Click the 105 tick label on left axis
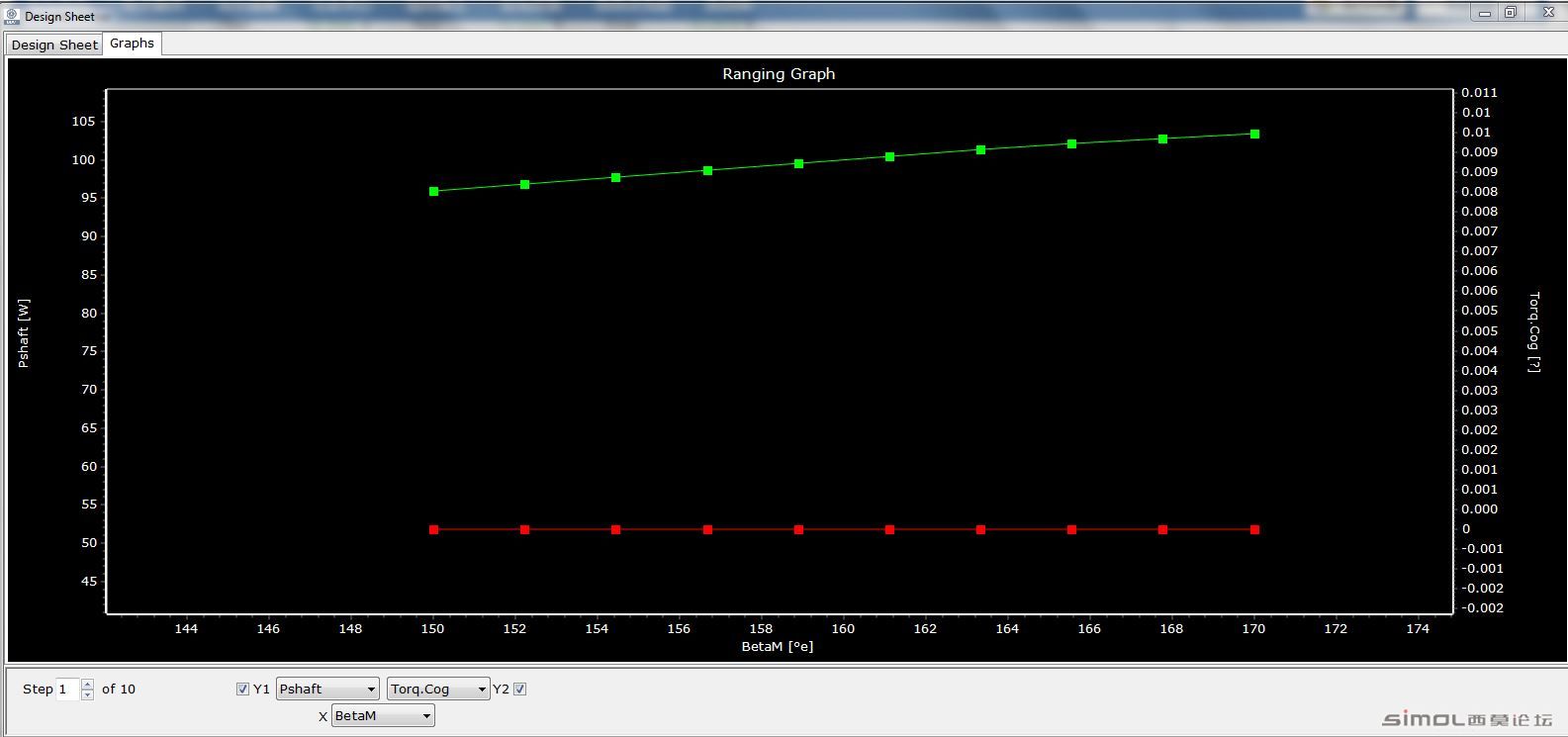The width and height of the screenshot is (1568, 737). pyautogui.click(x=83, y=122)
